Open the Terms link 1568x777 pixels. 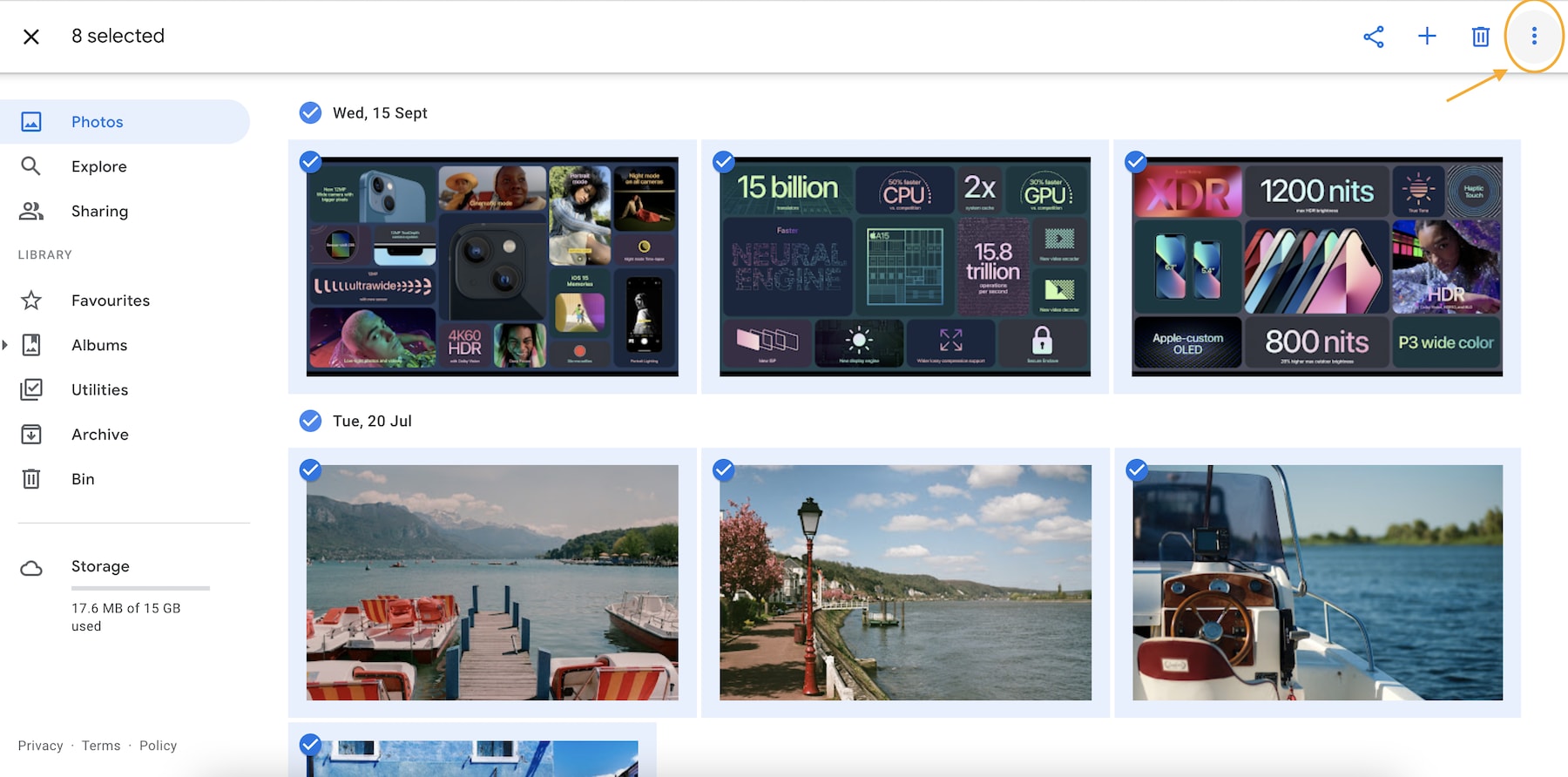pyautogui.click(x=101, y=746)
